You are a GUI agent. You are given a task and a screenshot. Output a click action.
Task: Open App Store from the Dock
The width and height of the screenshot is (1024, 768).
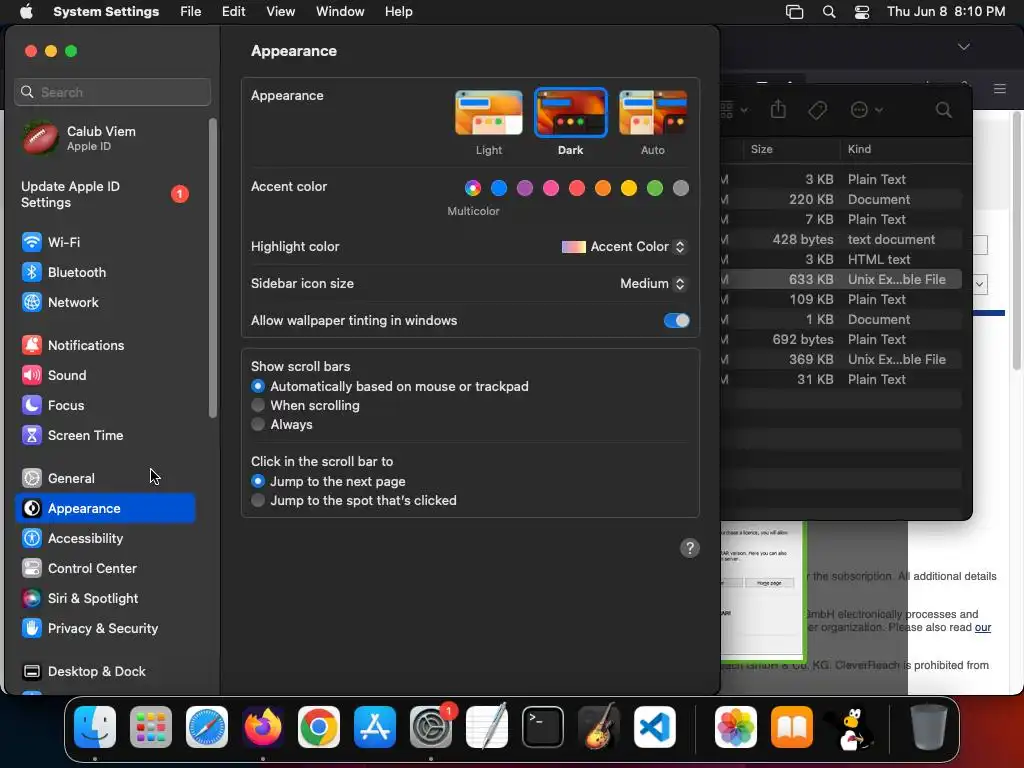(x=375, y=727)
